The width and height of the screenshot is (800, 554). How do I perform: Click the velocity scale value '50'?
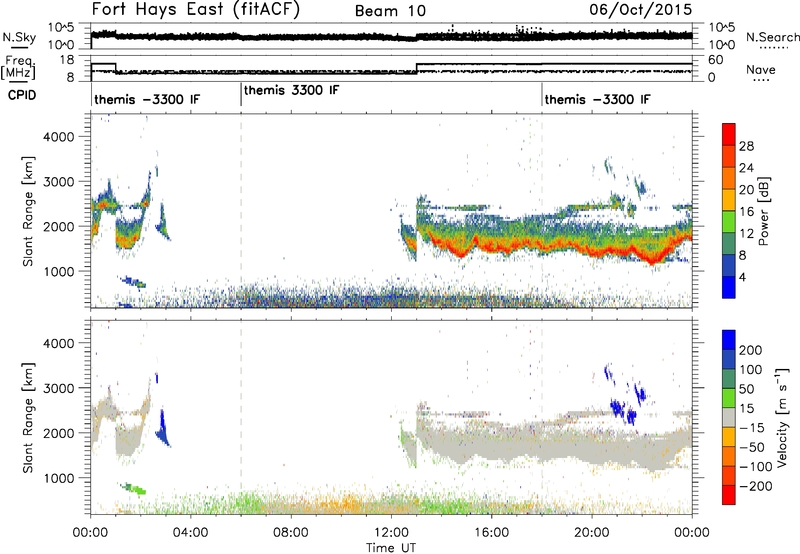point(746,389)
